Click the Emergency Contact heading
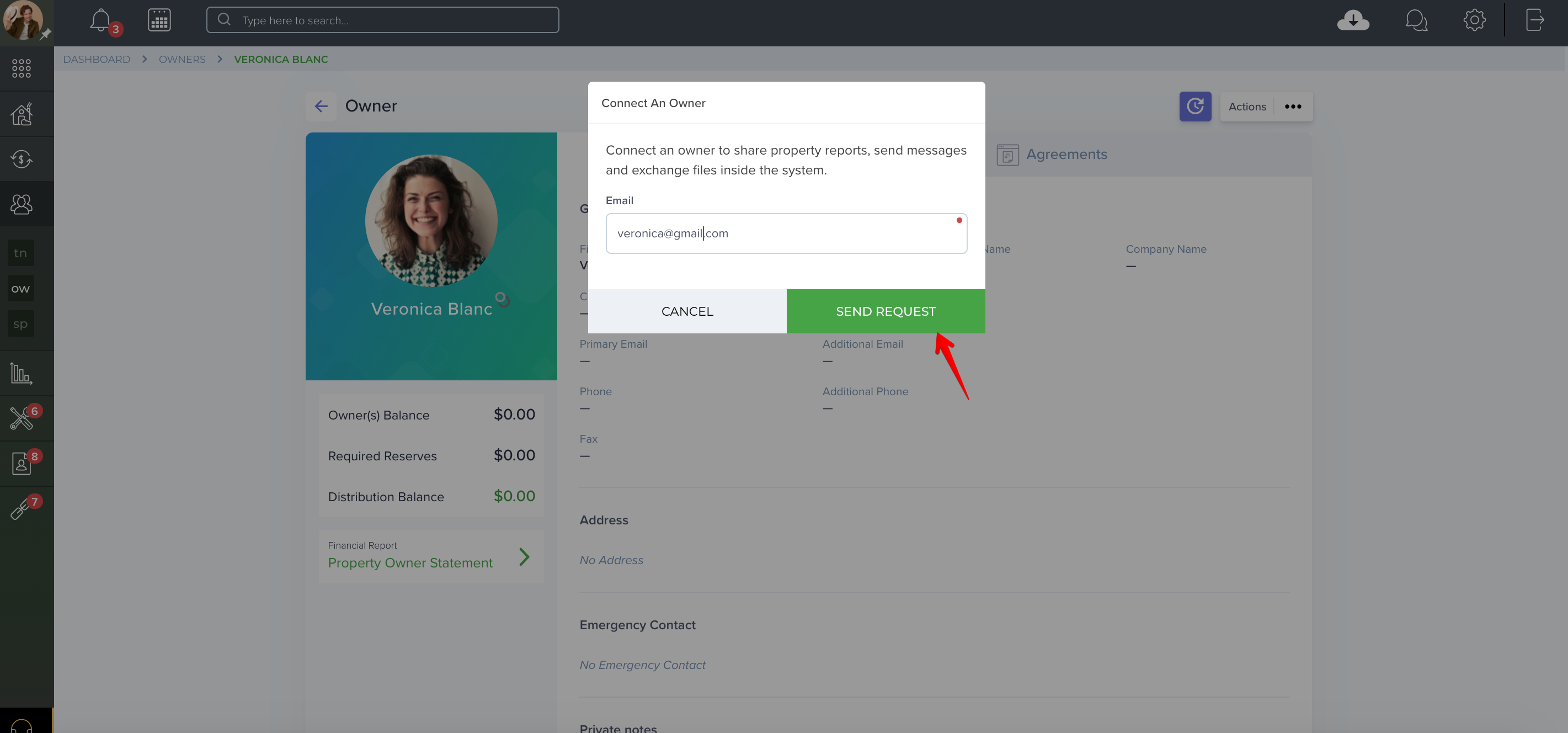The image size is (1568, 733). (637, 625)
